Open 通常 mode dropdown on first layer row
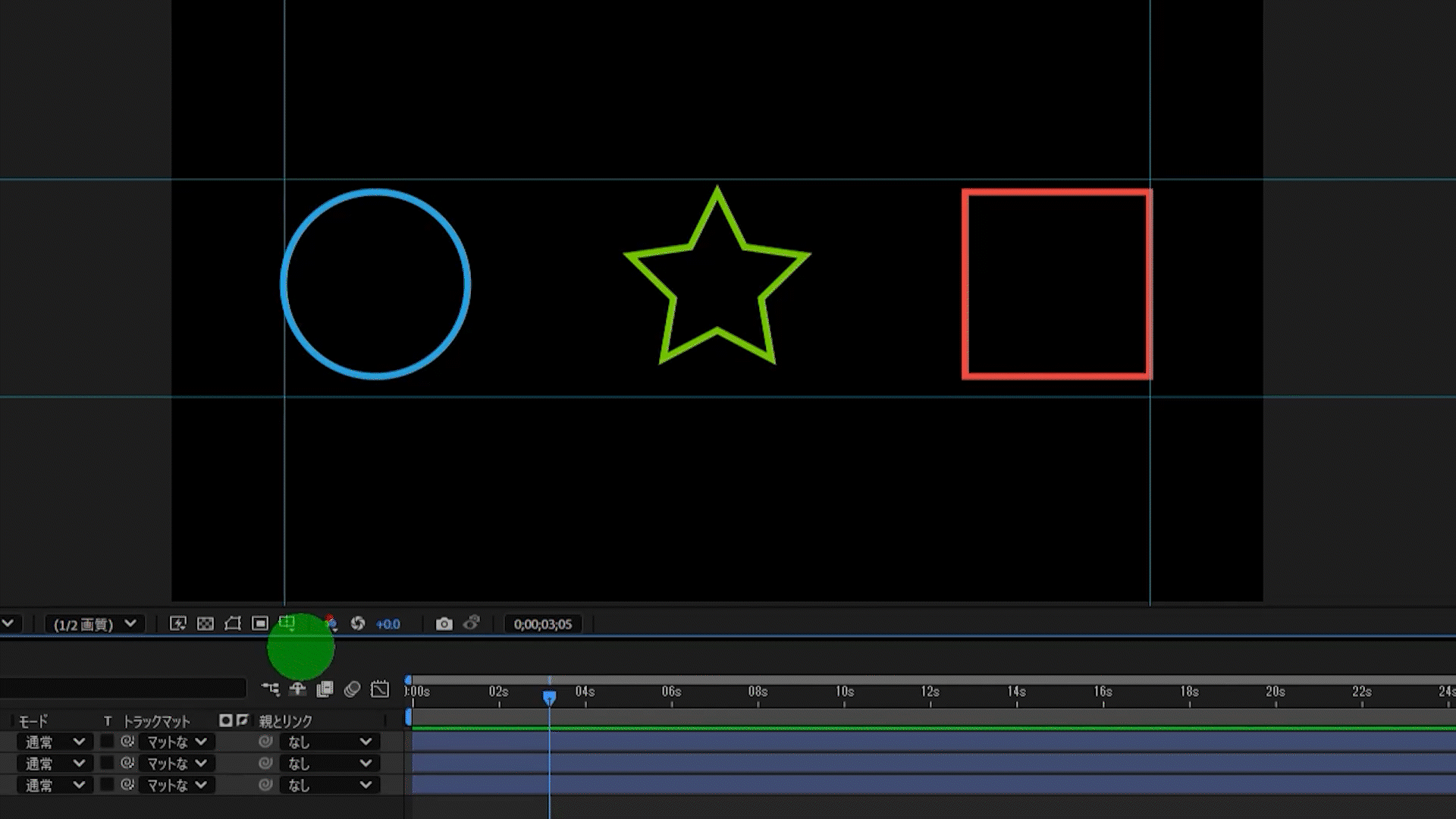The height and width of the screenshot is (819, 1456). pos(55,742)
